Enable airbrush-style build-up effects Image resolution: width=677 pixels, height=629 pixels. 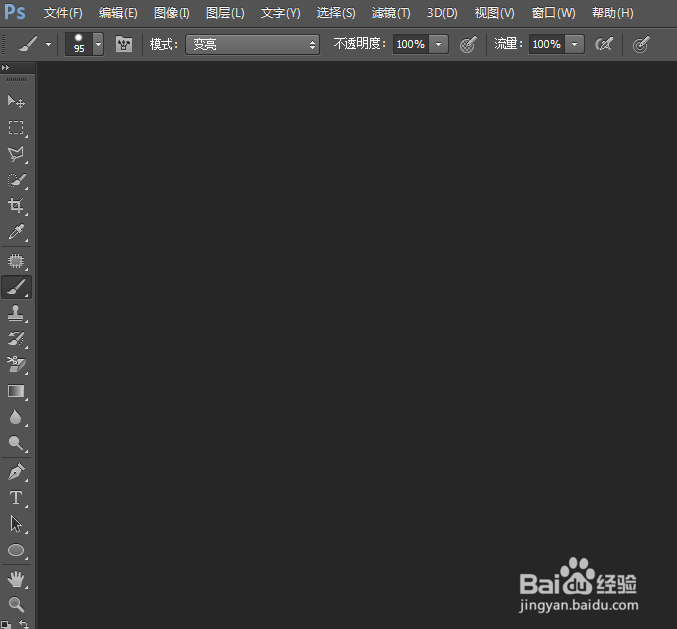(604, 44)
